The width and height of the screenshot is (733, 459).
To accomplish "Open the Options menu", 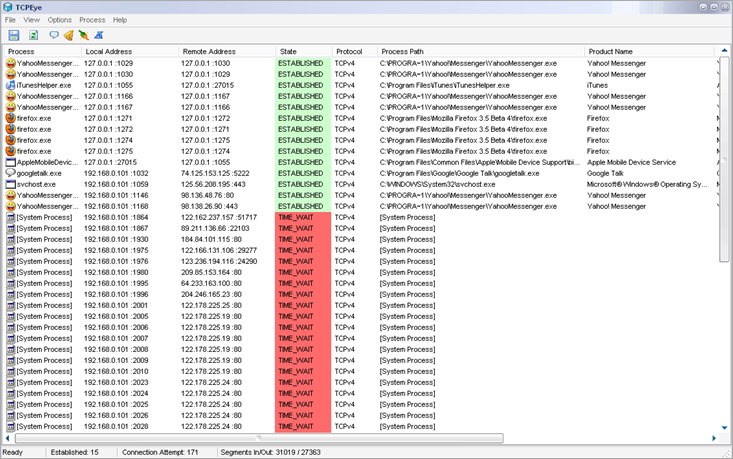I will [x=59, y=20].
